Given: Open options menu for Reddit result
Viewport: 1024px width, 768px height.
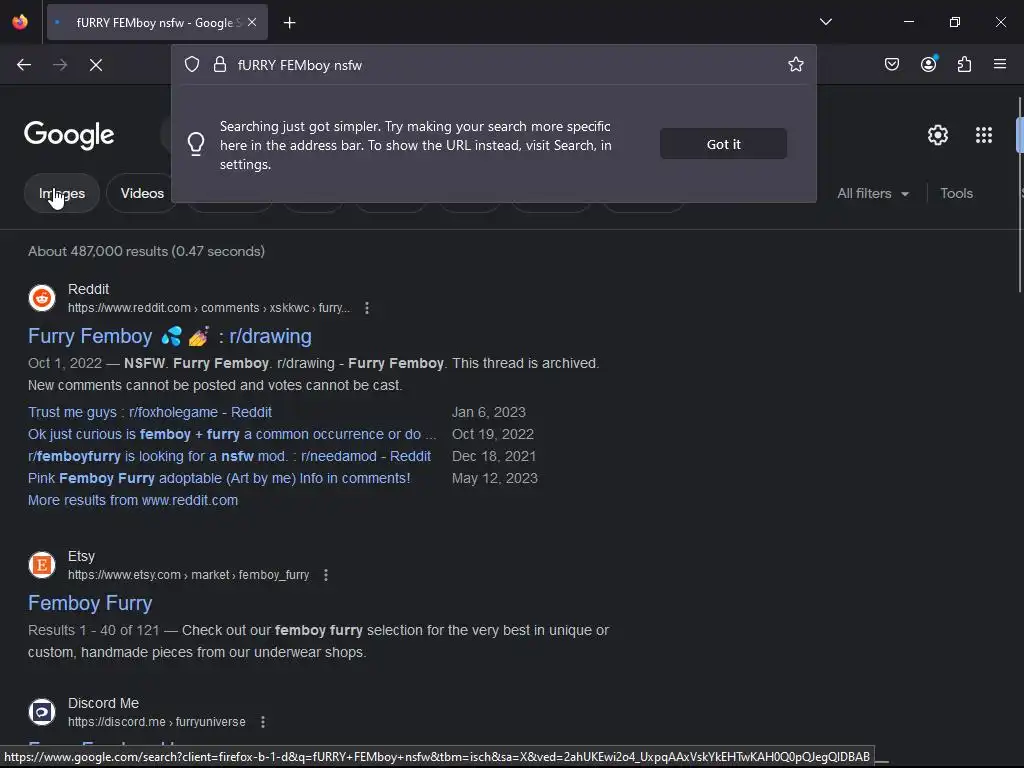Looking at the screenshot, I should (367, 308).
